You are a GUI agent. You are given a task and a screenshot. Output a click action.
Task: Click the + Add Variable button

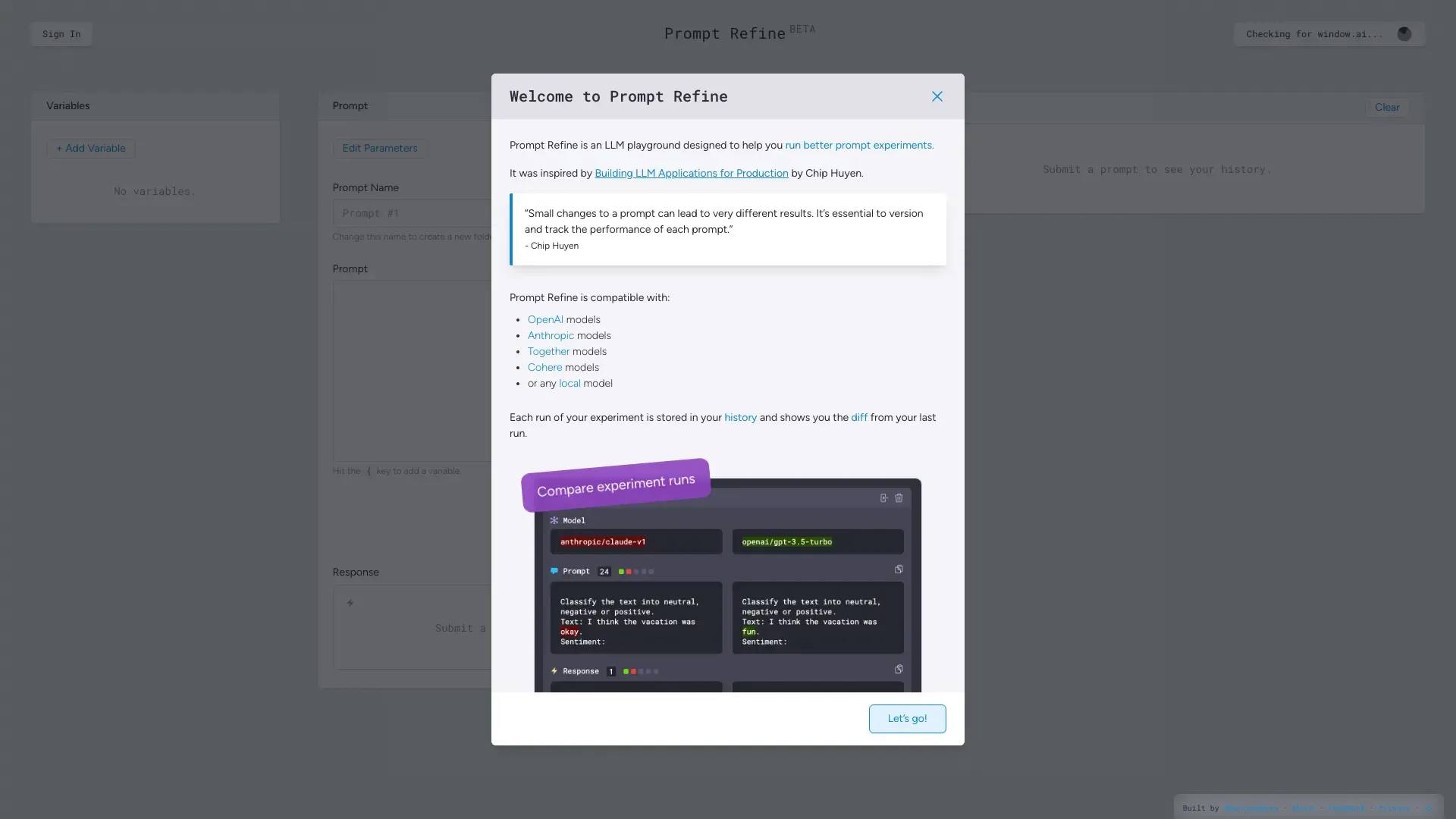click(x=91, y=148)
